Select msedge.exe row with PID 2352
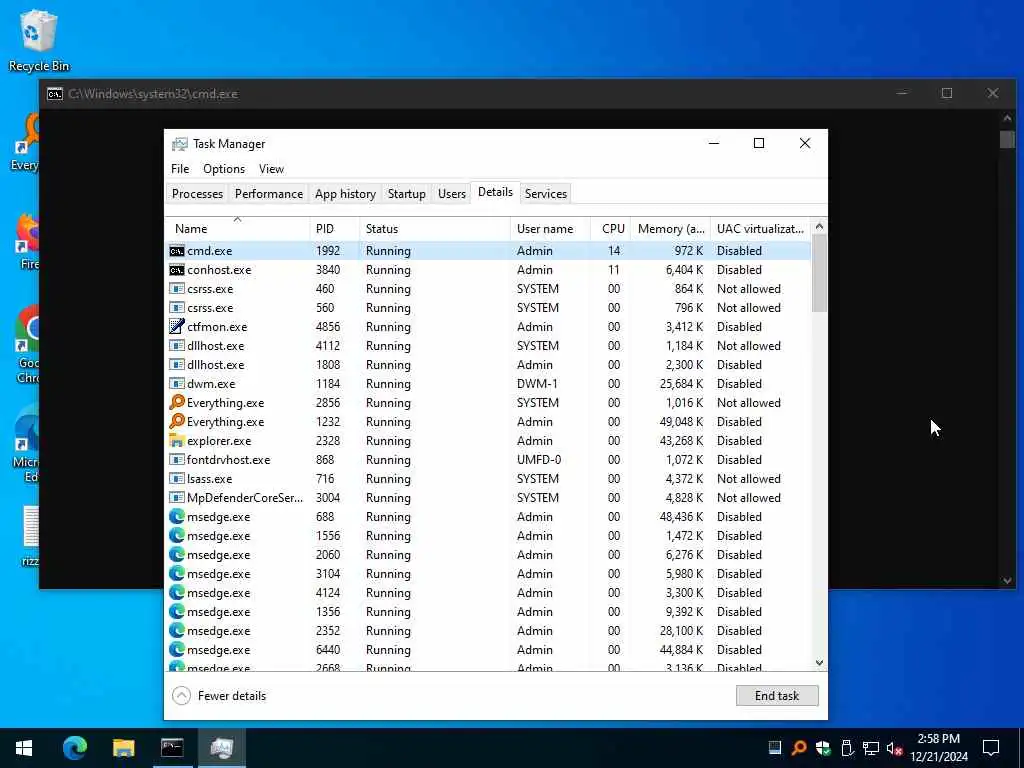The image size is (1024, 768). 488,631
